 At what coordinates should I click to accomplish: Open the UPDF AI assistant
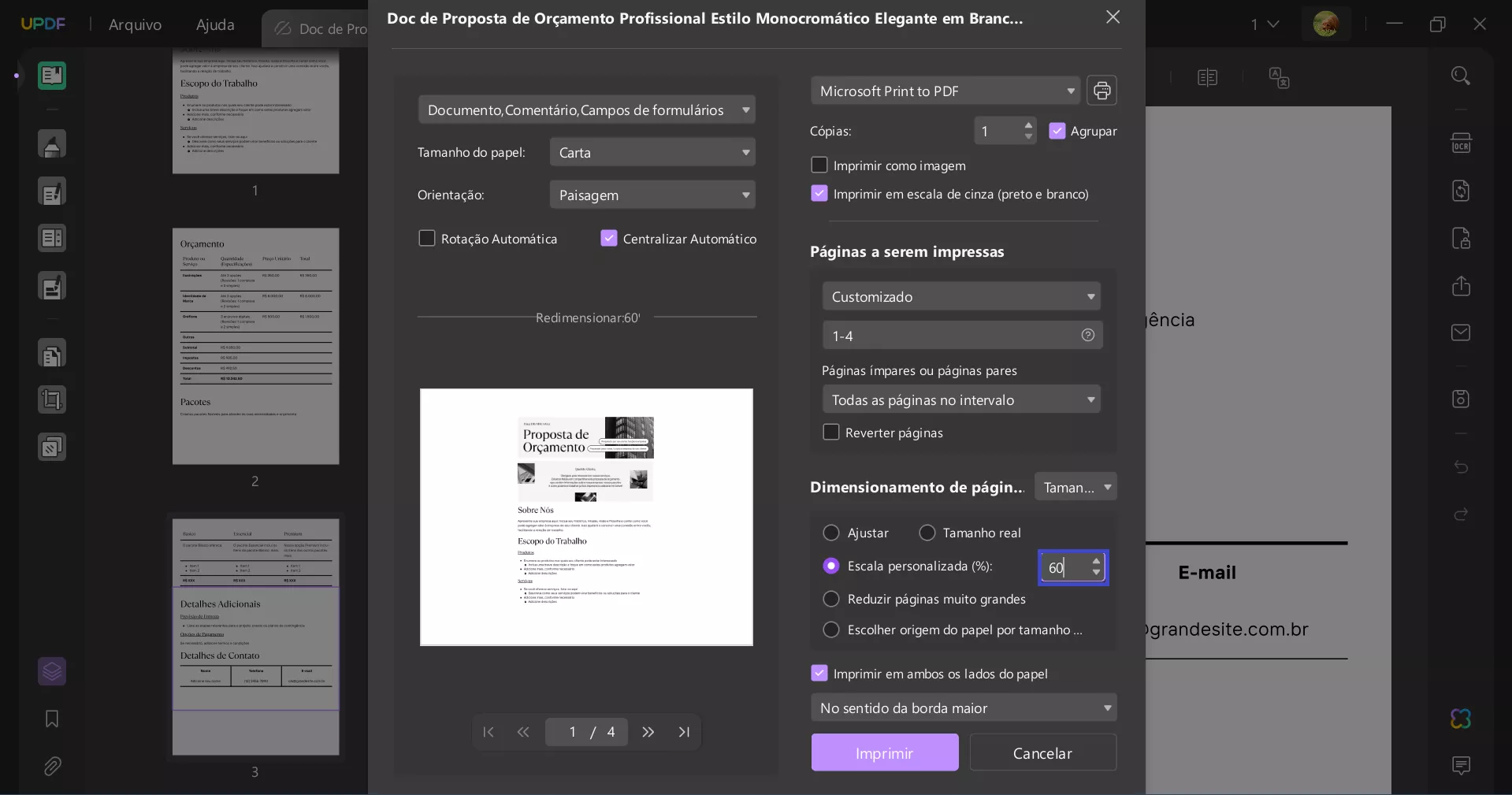(1459, 719)
